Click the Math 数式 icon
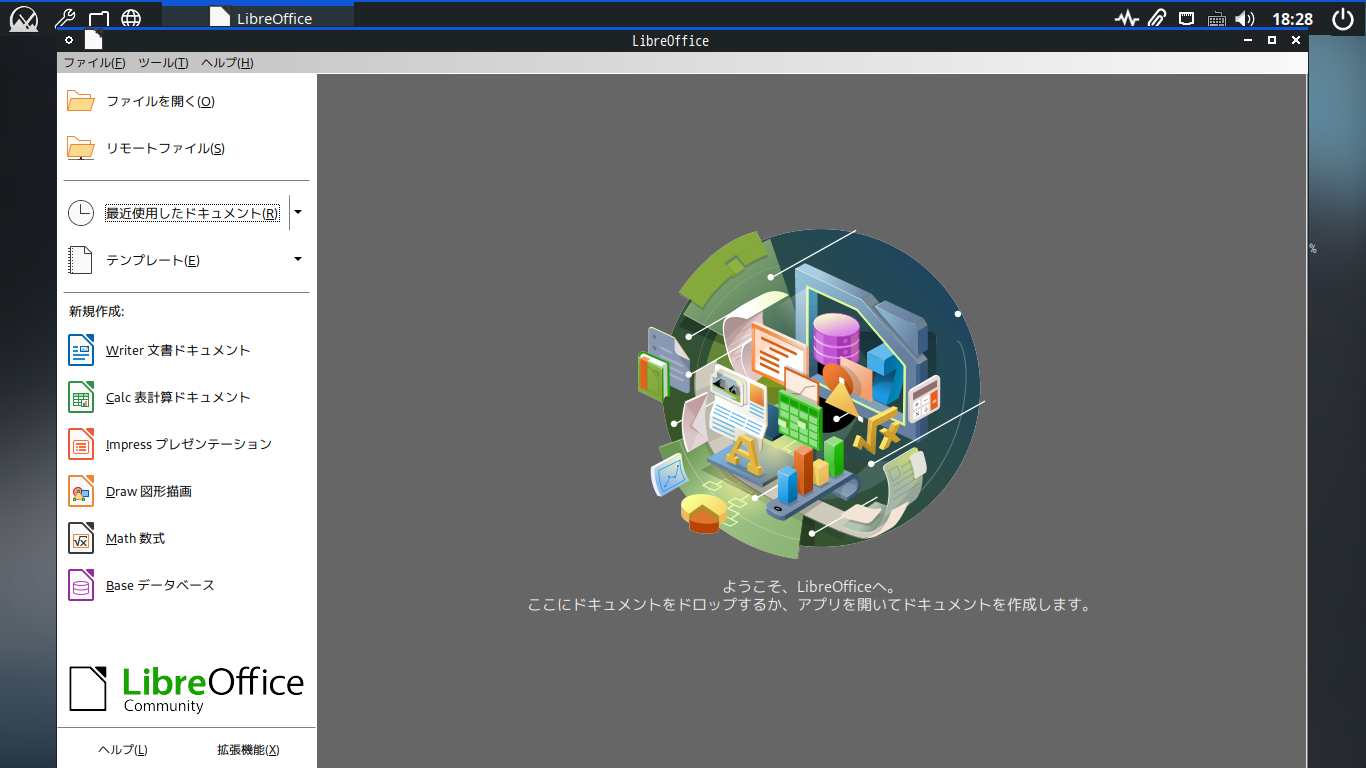This screenshot has width=1366, height=768. pyautogui.click(x=81, y=538)
